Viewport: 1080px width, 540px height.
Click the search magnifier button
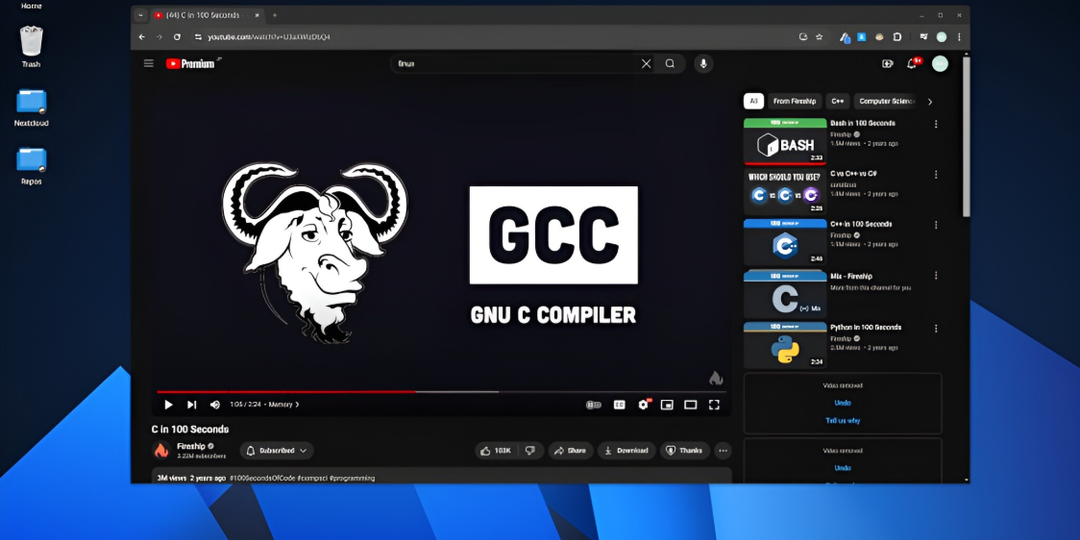[x=669, y=63]
